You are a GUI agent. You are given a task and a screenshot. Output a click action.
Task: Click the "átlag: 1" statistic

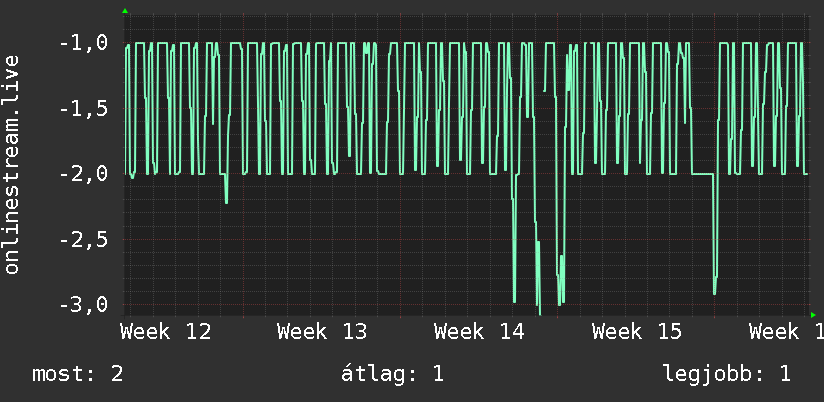pyautogui.click(x=392, y=374)
